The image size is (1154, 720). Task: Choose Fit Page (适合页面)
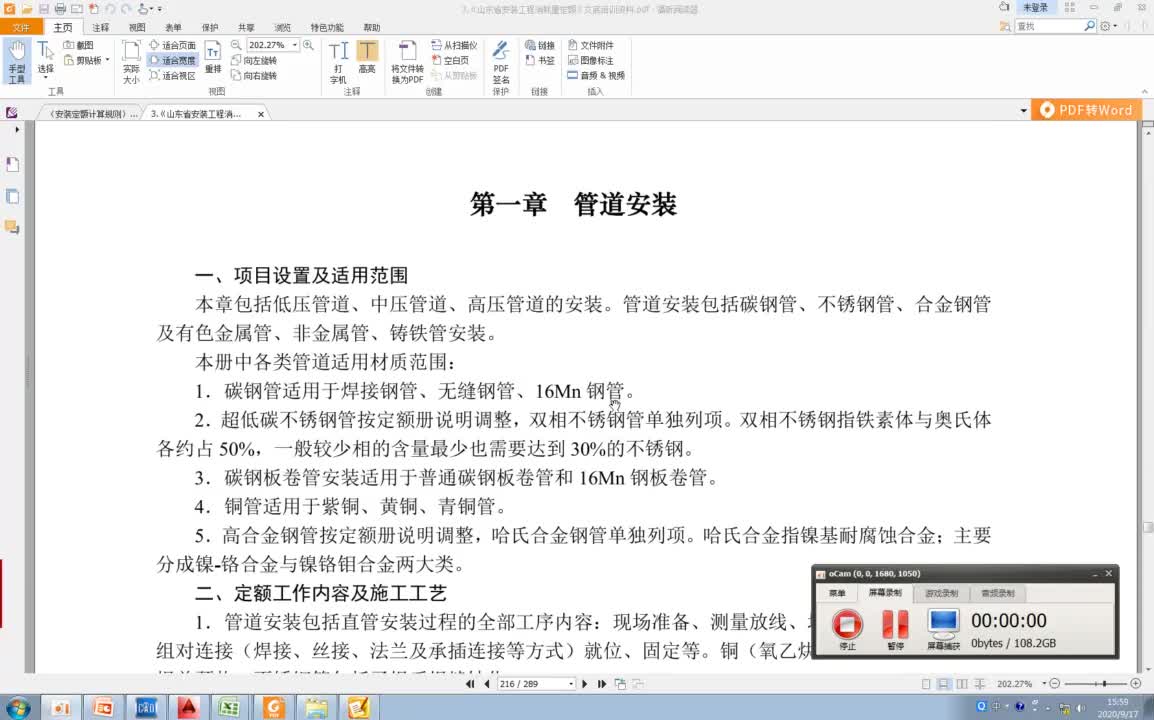click(x=172, y=45)
